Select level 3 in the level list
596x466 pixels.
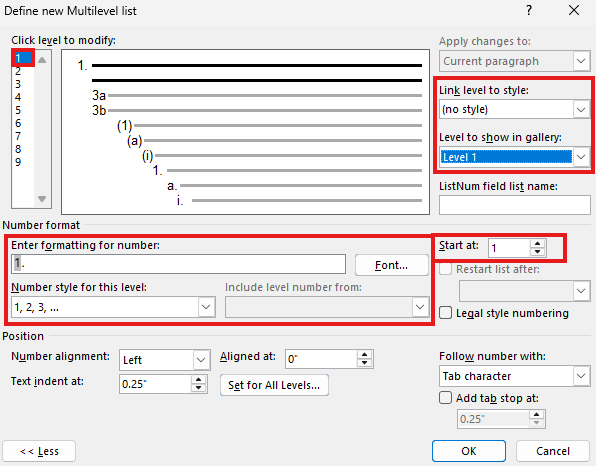tap(18, 84)
